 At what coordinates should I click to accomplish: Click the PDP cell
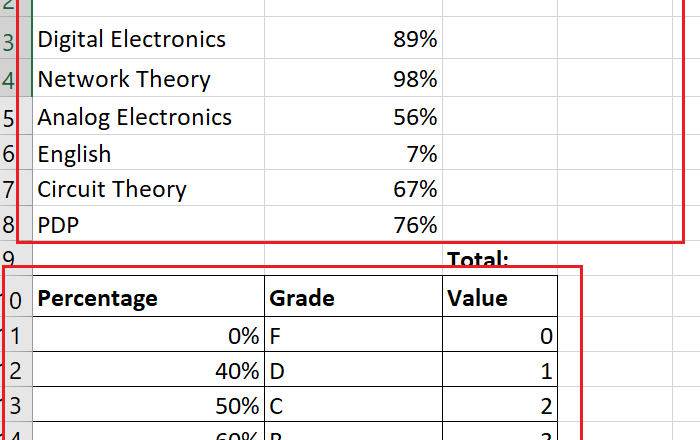(58, 226)
